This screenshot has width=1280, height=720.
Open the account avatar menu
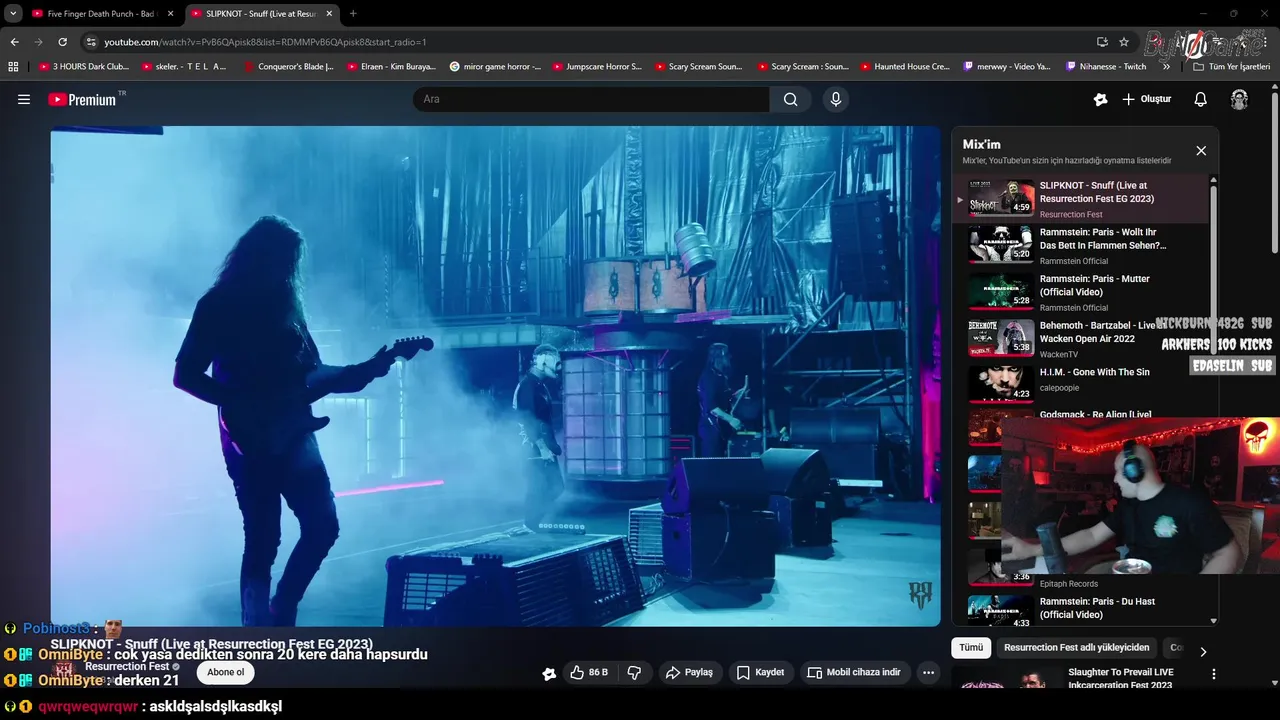1239,99
